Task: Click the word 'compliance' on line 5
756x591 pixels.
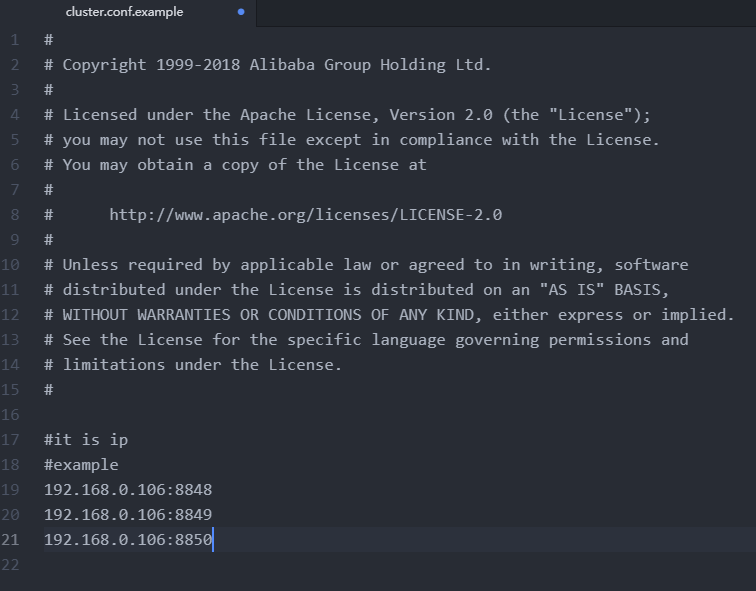Action: pos(446,140)
